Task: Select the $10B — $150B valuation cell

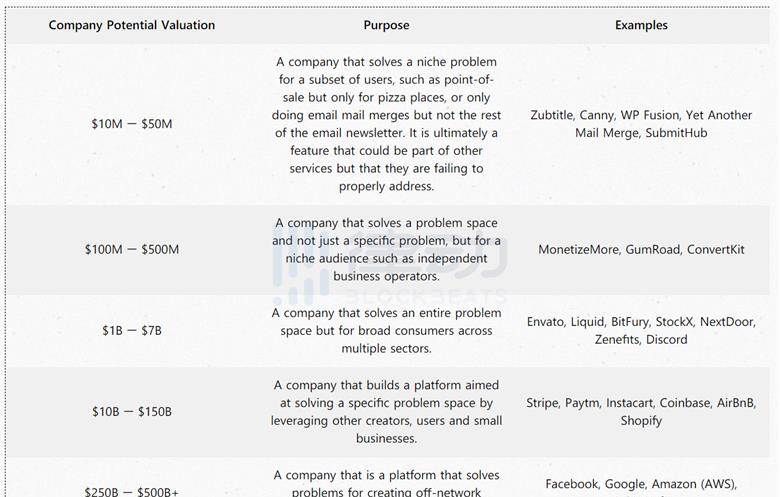Action: pos(132,411)
